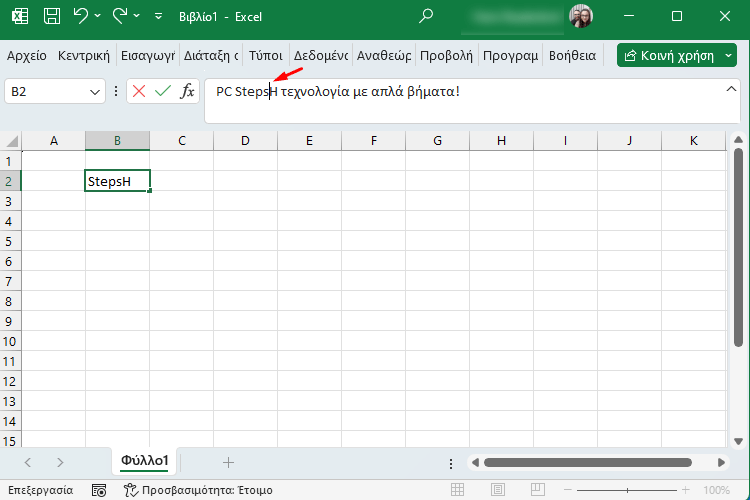Open Insert Function with fx icon
This screenshot has width=750, height=500.
point(187,91)
